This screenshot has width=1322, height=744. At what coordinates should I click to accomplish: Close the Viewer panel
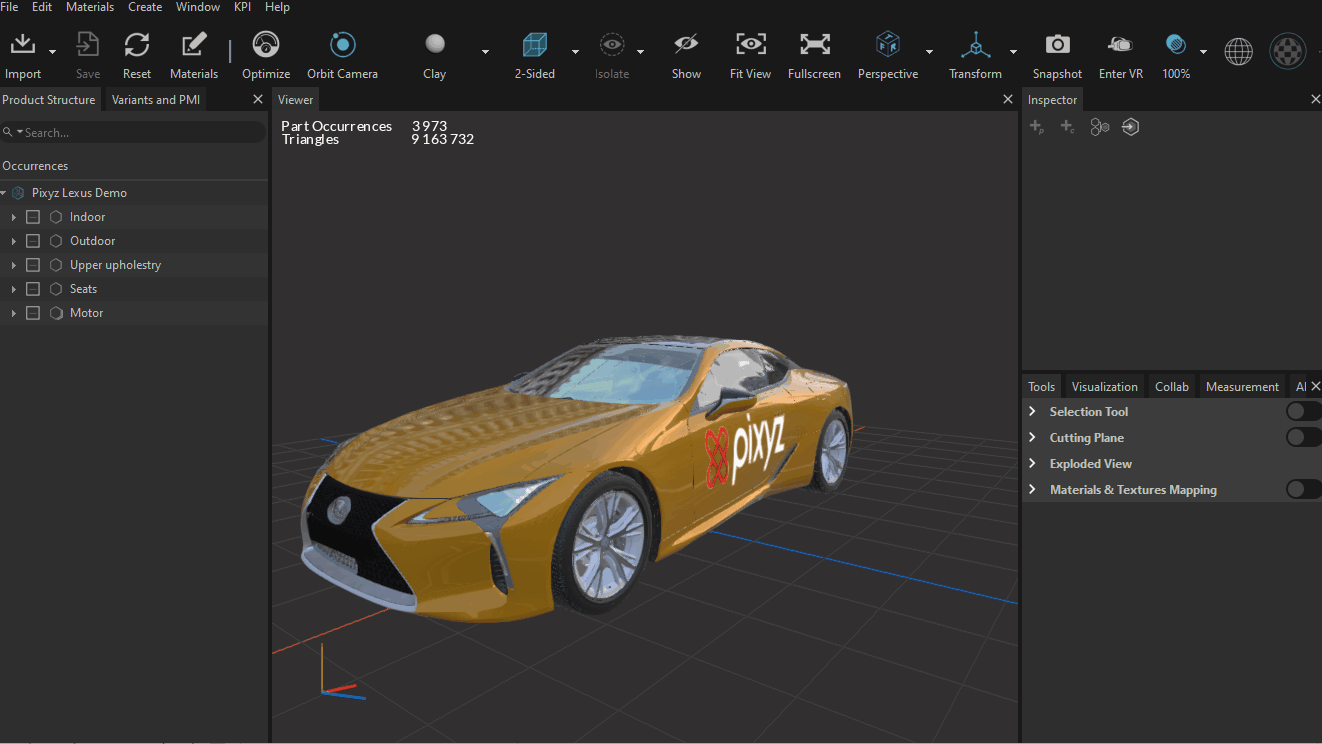(x=1008, y=99)
